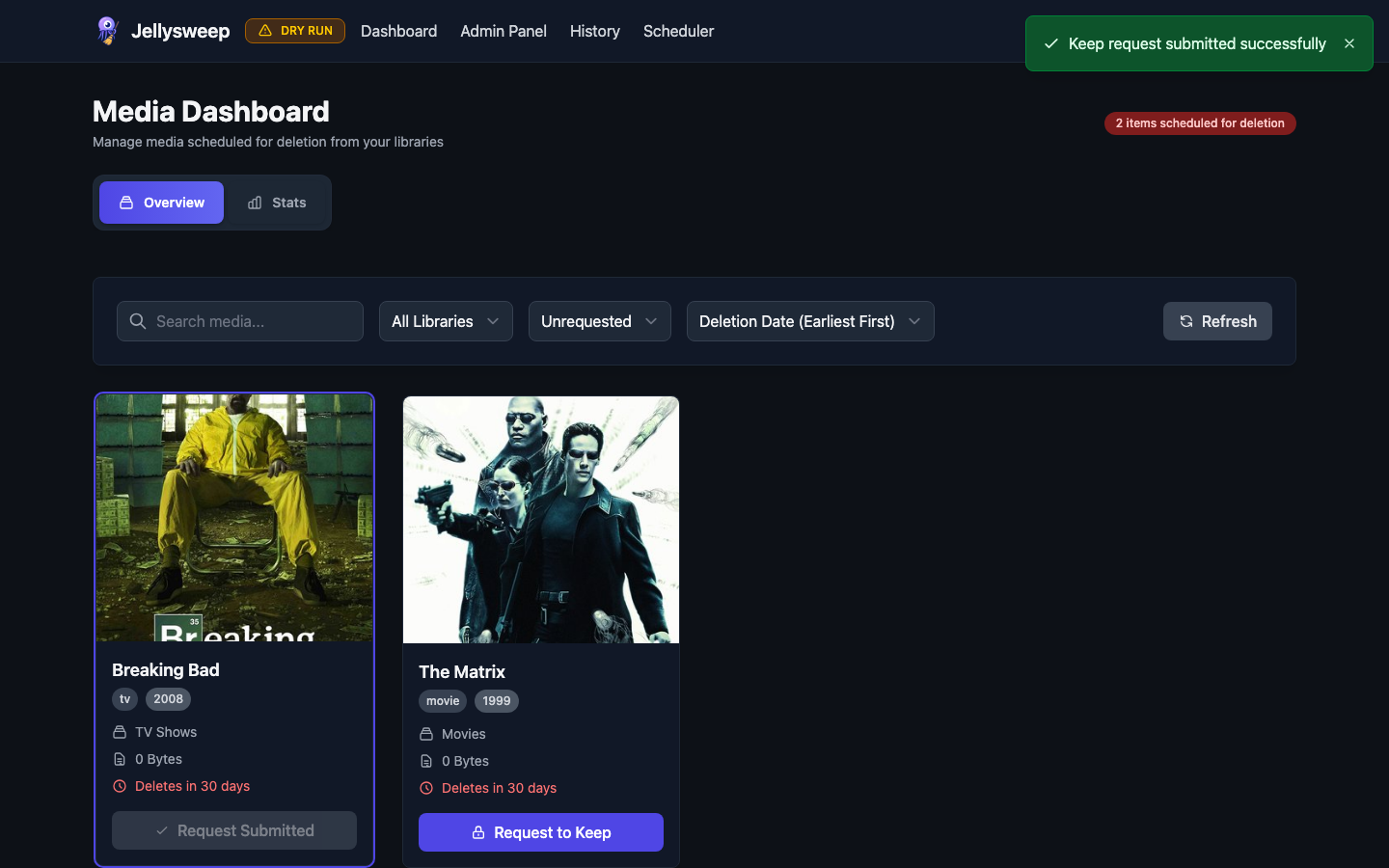Click the Jellysweep mascot logo icon
This screenshot has height=868, width=1389.
point(107,31)
